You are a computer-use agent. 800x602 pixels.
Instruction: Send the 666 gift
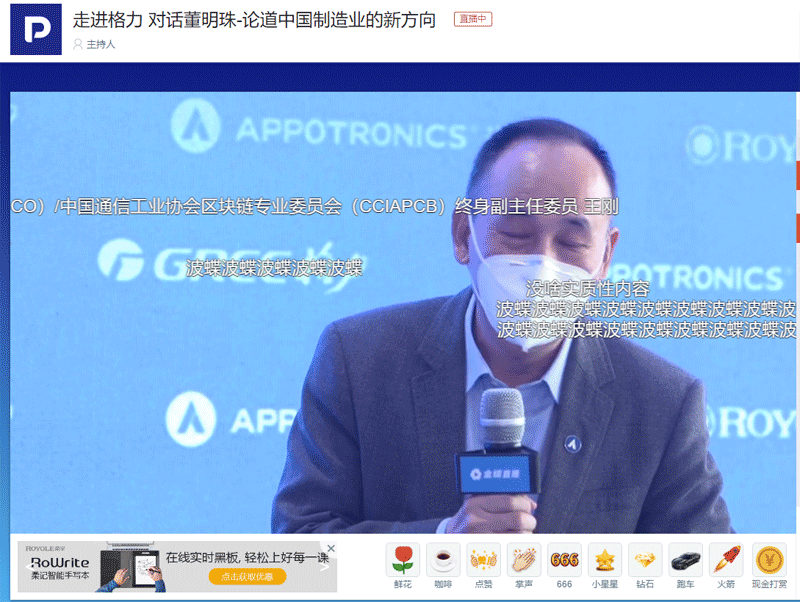[x=565, y=560]
